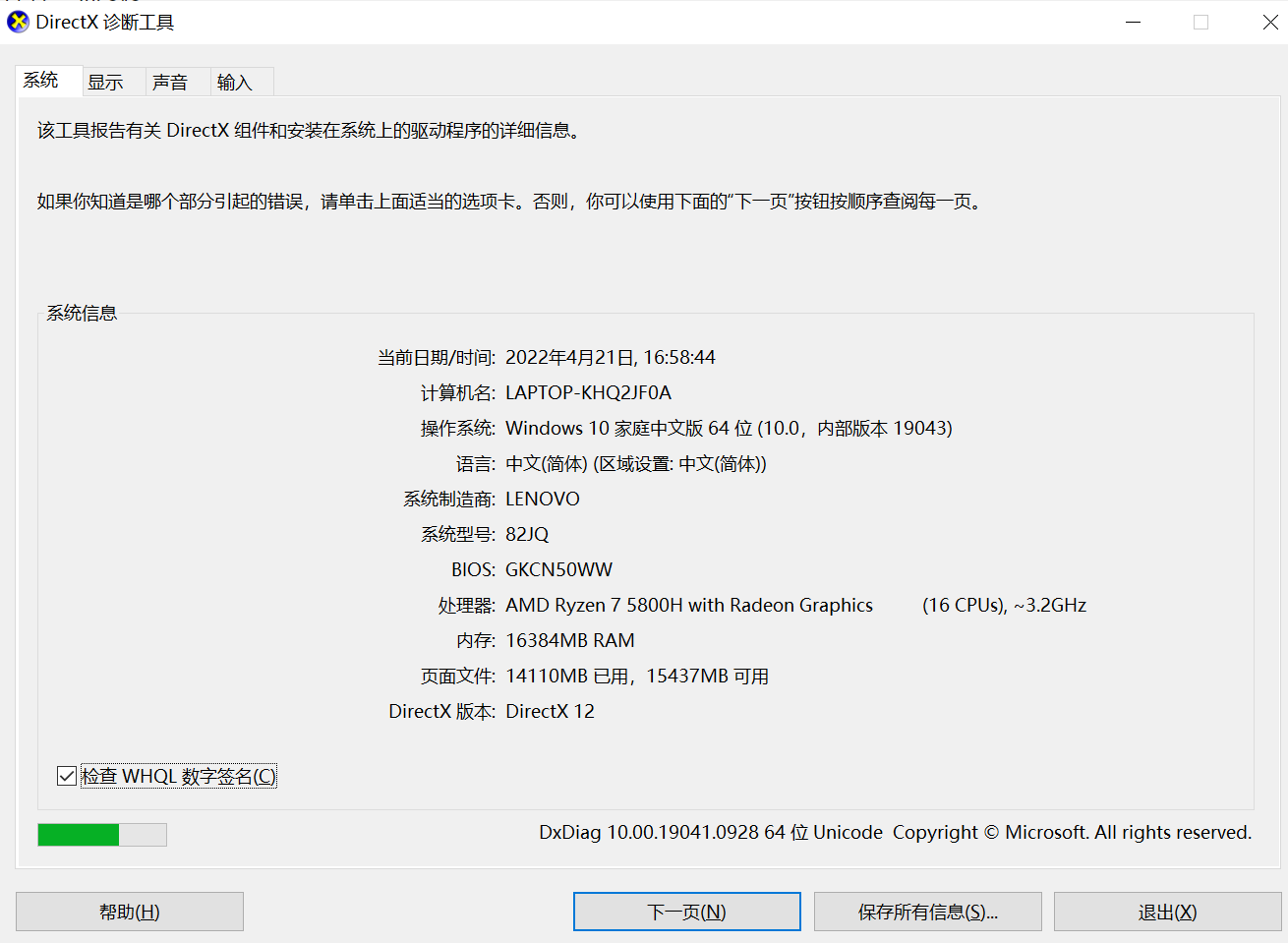1288x943 pixels.
Task: Select memory value 16384MB RAM
Action: pos(570,640)
